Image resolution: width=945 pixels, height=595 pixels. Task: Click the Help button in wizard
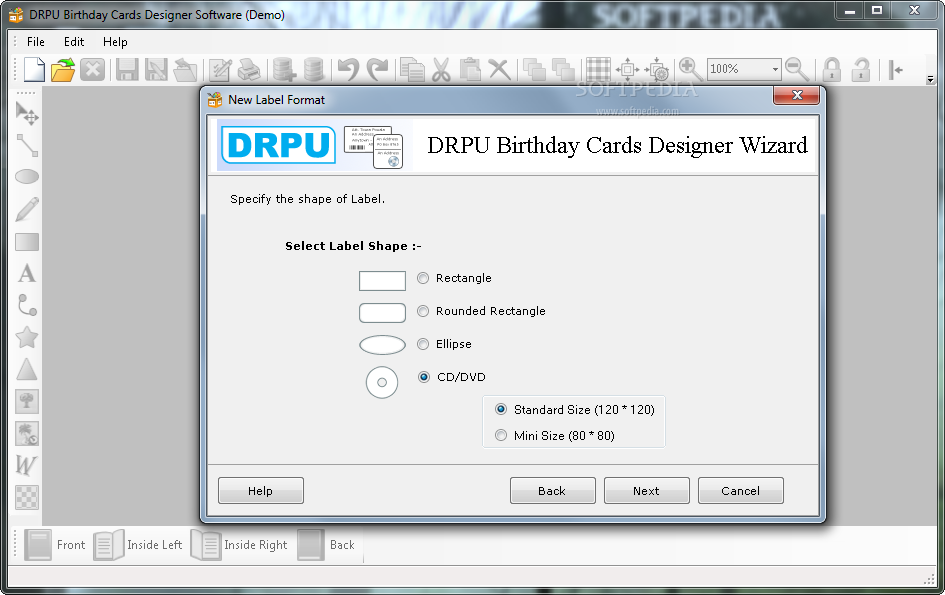(x=260, y=491)
